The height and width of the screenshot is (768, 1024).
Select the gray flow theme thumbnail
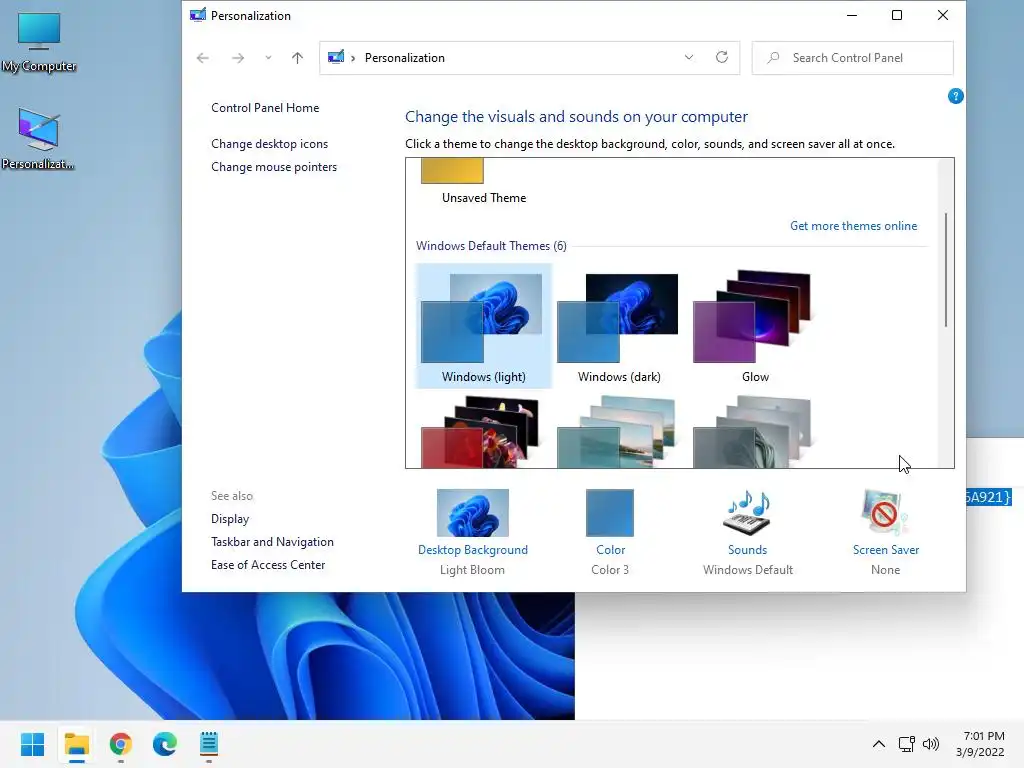[x=753, y=432]
